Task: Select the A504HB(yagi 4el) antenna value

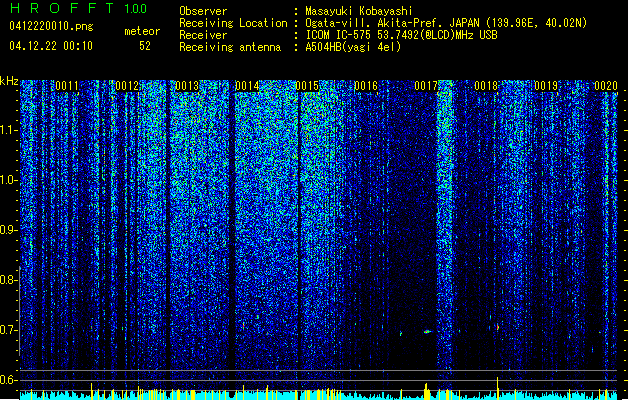Action: (353, 47)
